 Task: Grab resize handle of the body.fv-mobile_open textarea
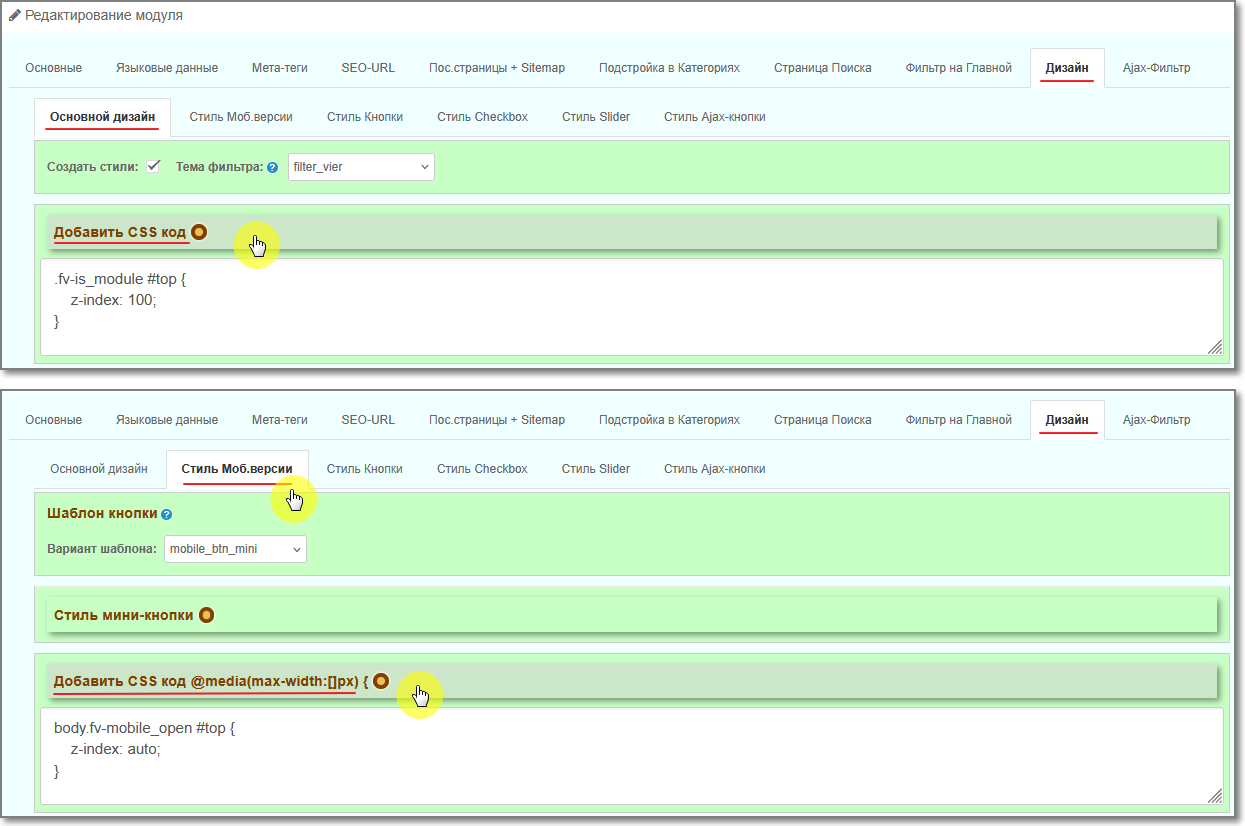point(1214,796)
